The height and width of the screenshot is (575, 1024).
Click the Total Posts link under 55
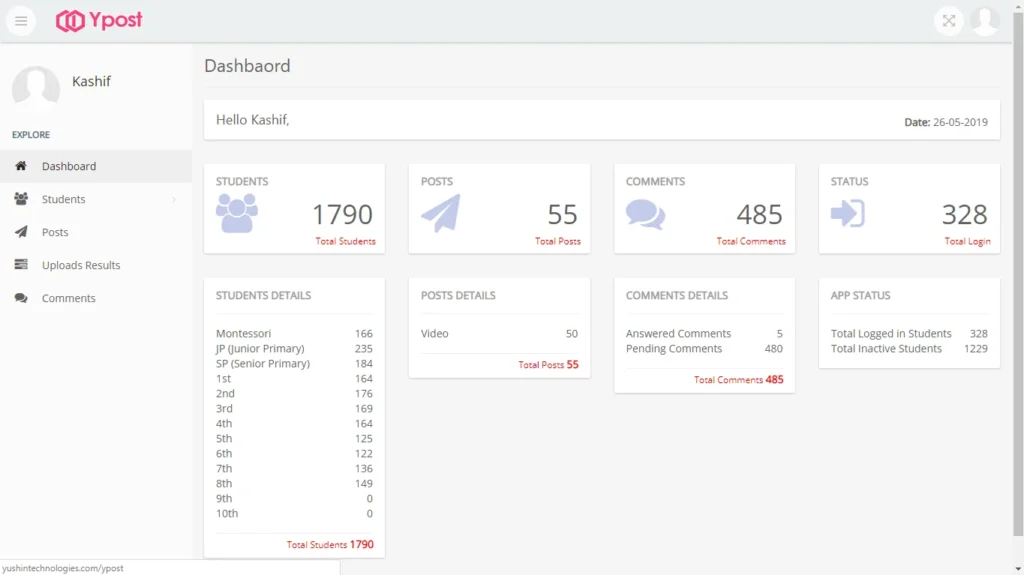pyautogui.click(x=557, y=241)
